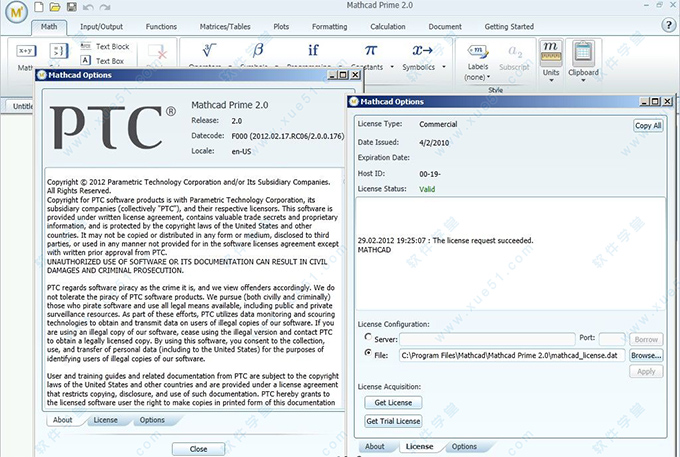The height and width of the screenshot is (457, 680).
Task: Open the Units ruler icon
Action: click(x=551, y=53)
